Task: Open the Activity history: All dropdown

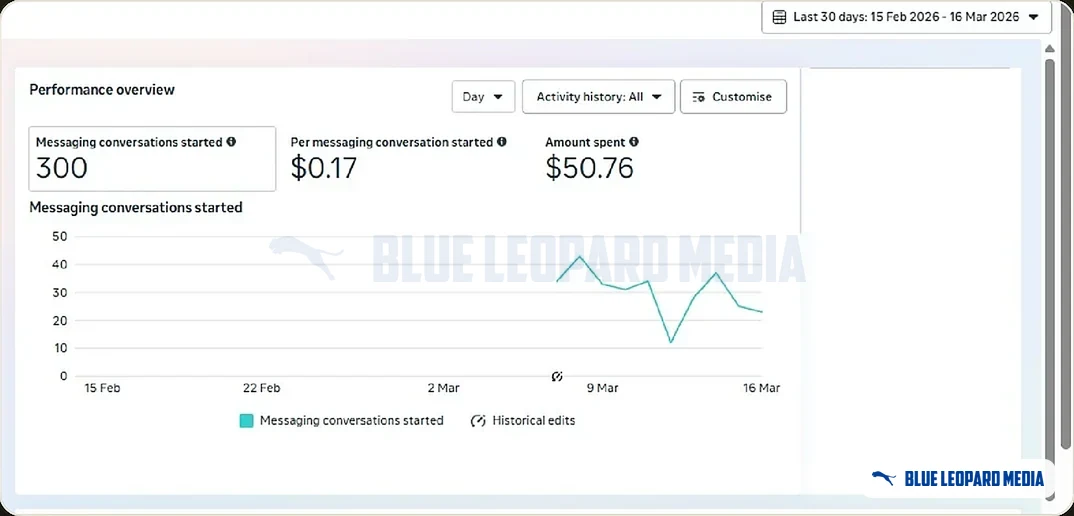Action: pos(599,97)
